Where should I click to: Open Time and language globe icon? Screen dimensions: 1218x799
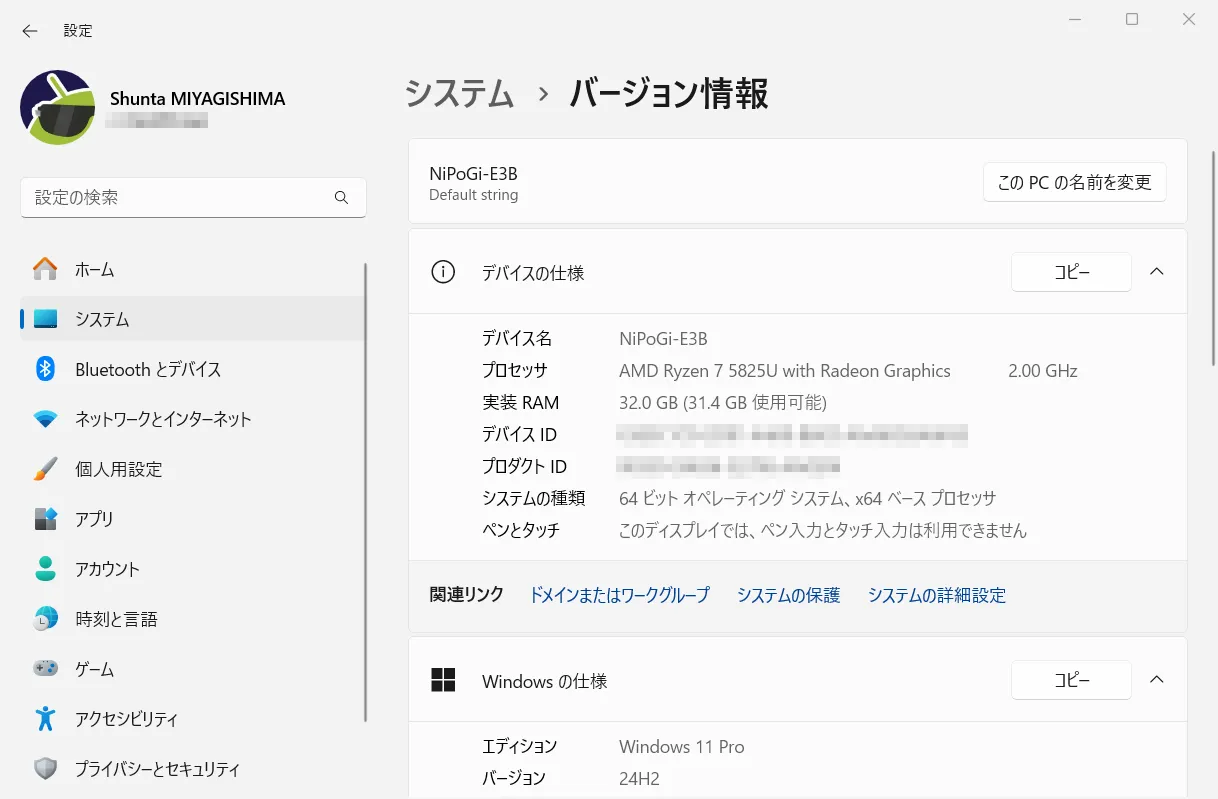tap(45, 619)
